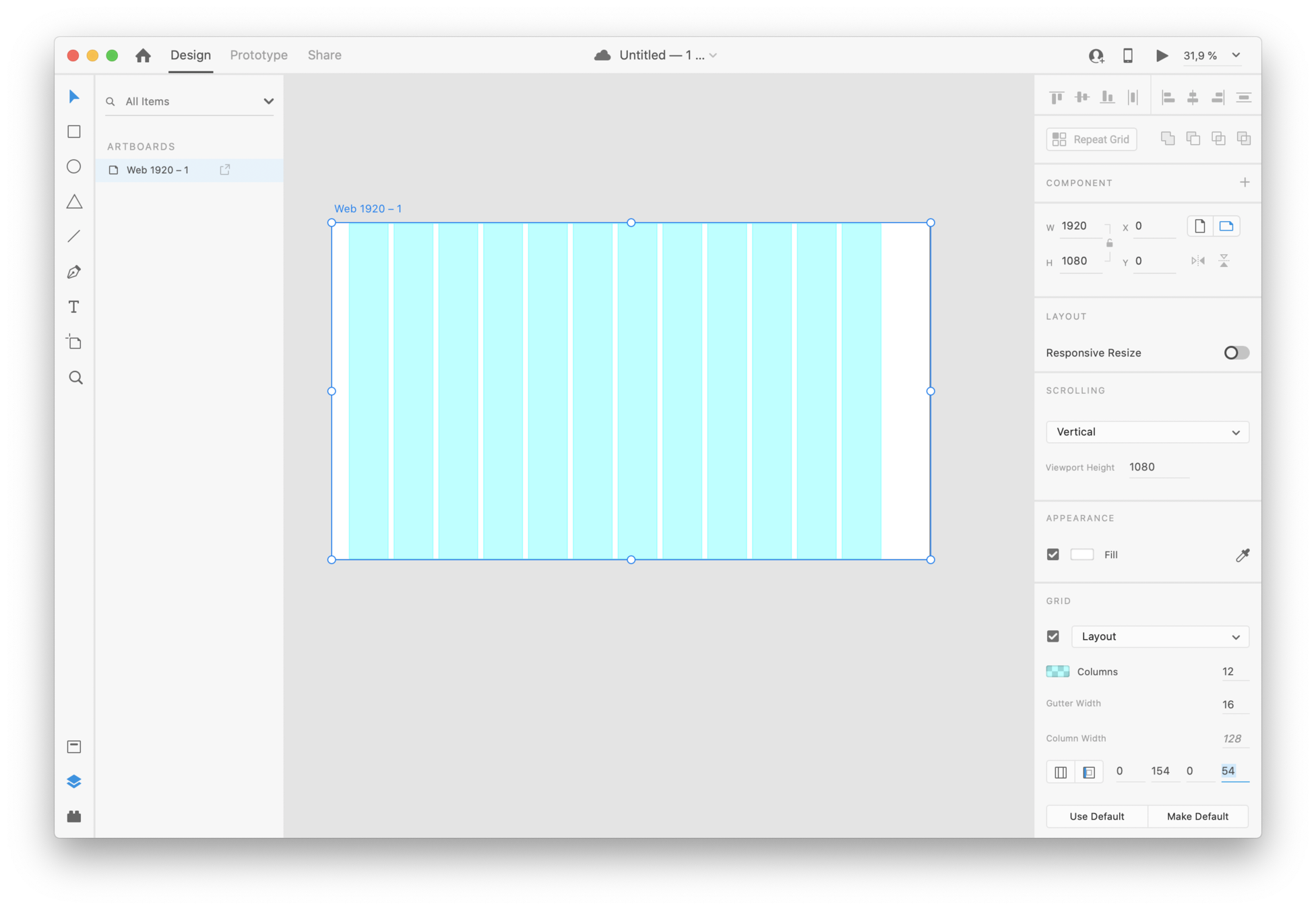The height and width of the screenshot is (910, 1316).
Task: Click the Zoom tool magnifier
Action: [75, 377]
